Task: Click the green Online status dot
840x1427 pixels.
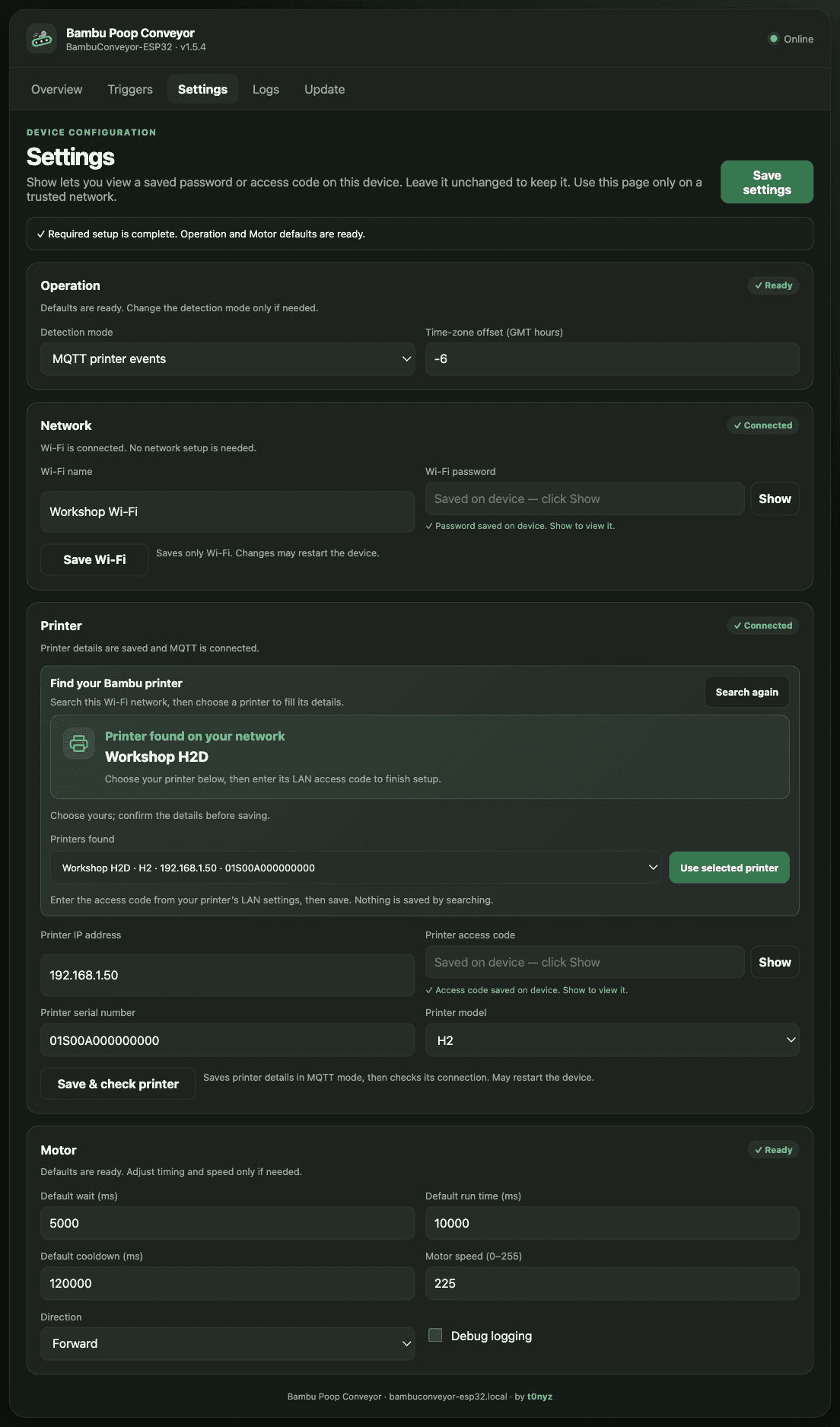Action: tap(774, 39)
